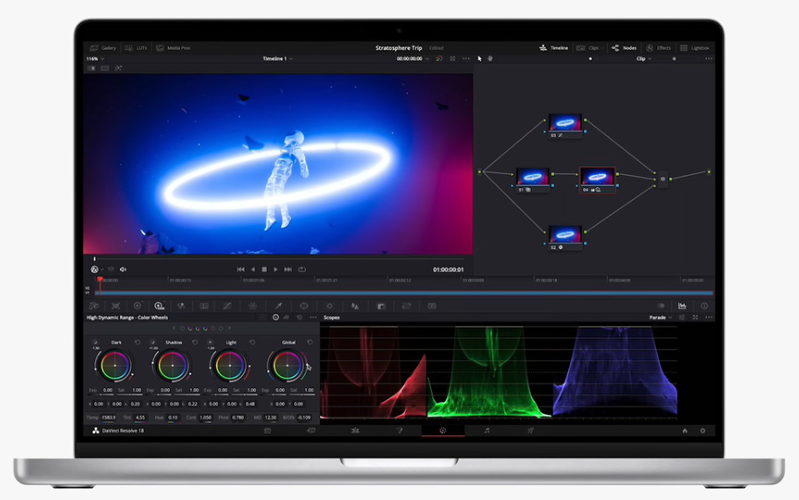The width and height of the screenshot is (799, 500).
Task: Open viewer options three-dot menu
Action: pyautogui.click(x=466, y=59)
